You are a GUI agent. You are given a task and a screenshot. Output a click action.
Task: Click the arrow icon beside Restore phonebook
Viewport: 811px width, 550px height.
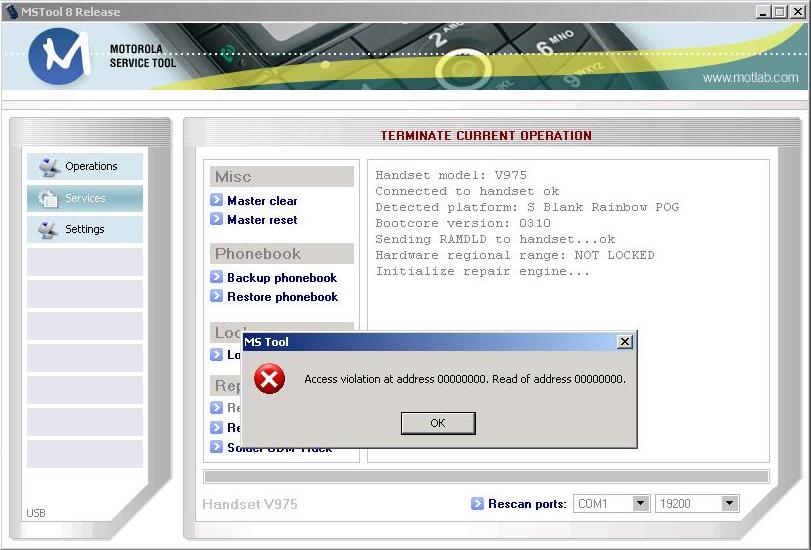(216, 296)
